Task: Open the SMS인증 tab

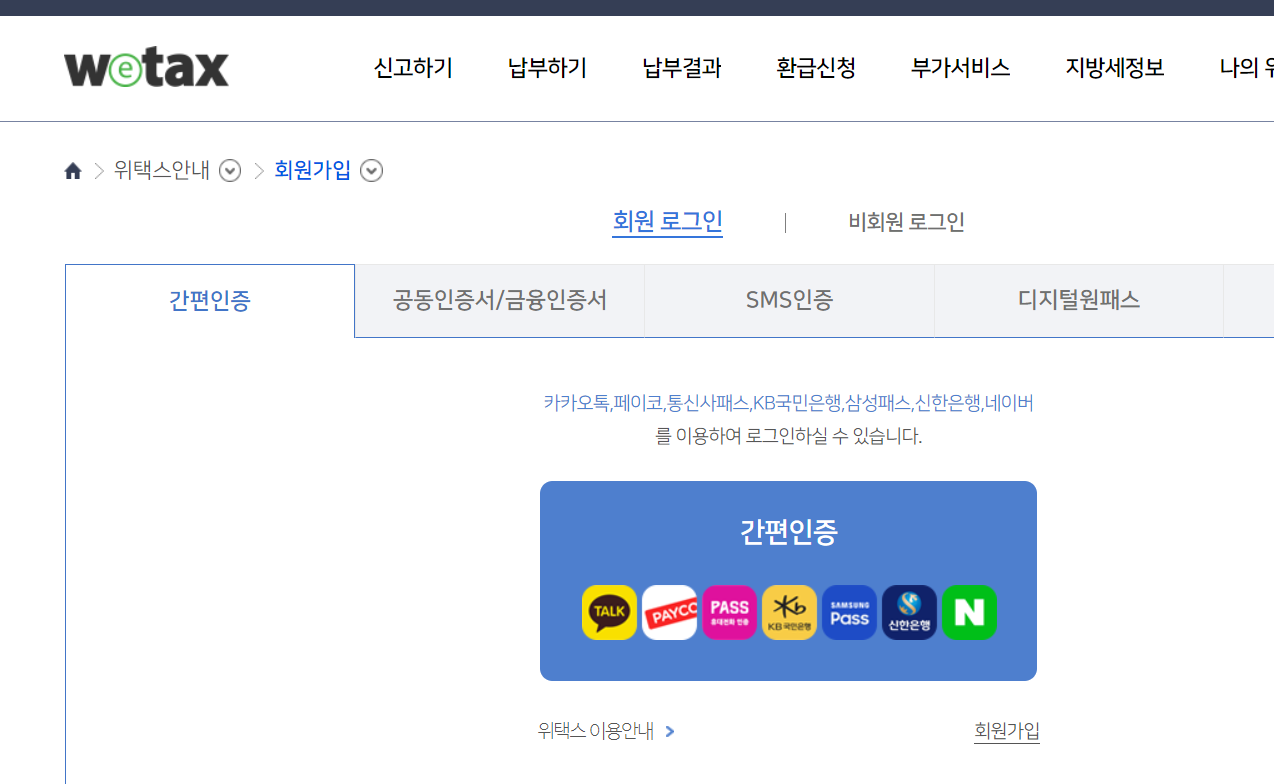Action: pos(789,300)
